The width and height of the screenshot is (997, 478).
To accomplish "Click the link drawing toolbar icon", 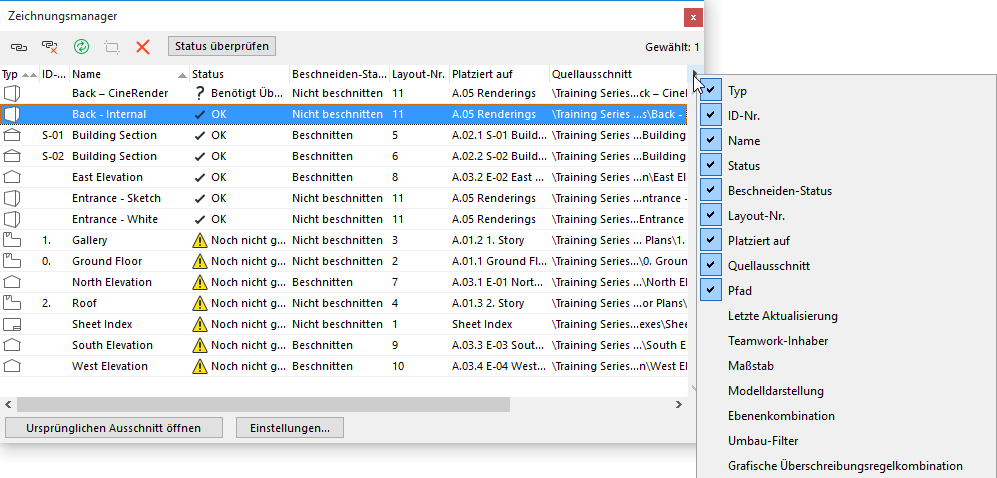I will point(20,46).
